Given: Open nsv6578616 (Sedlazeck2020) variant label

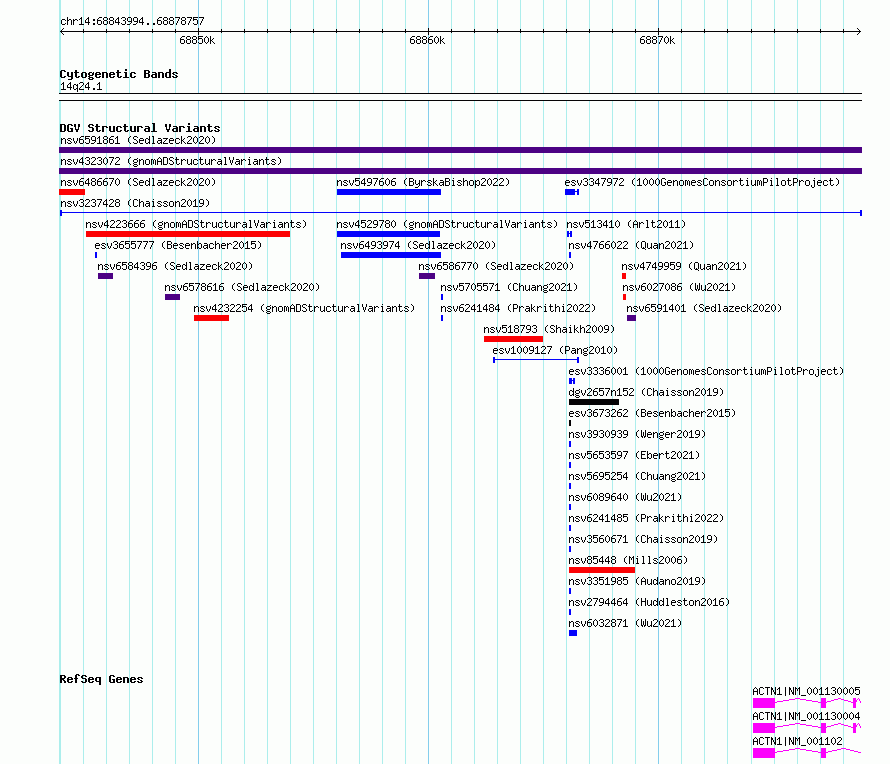Looking at the screenshot, I should pos(242,287).
